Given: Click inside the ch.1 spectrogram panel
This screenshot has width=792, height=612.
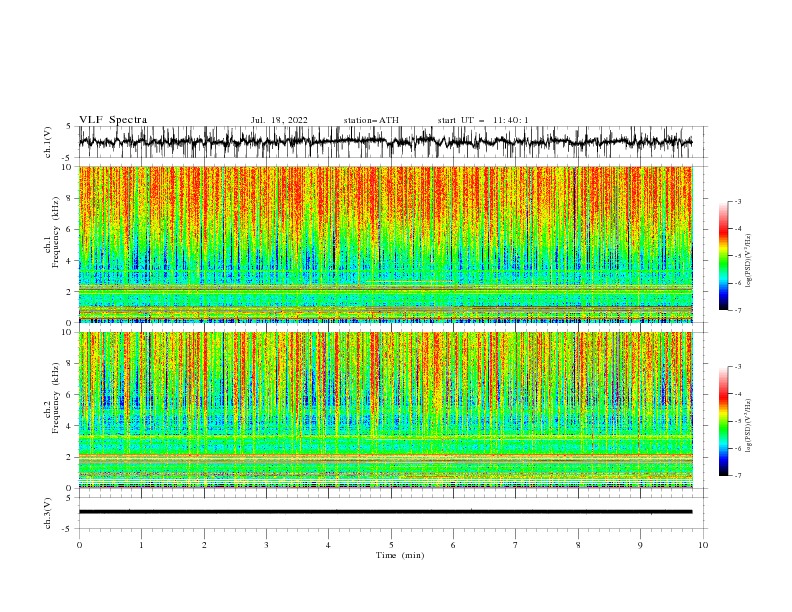Looking at the screenshot, I should click(x=385, y=244).
